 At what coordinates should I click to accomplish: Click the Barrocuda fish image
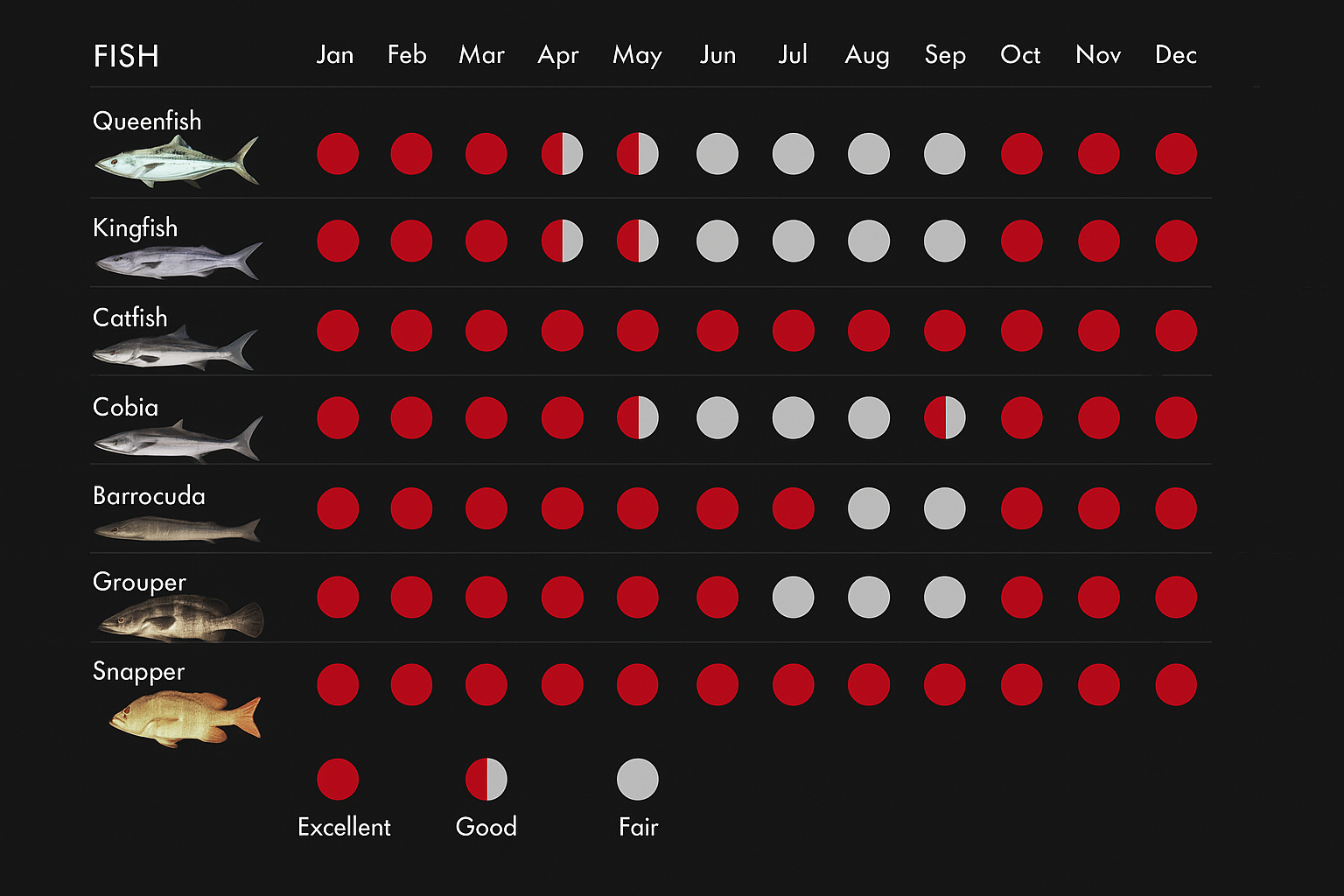178,529
